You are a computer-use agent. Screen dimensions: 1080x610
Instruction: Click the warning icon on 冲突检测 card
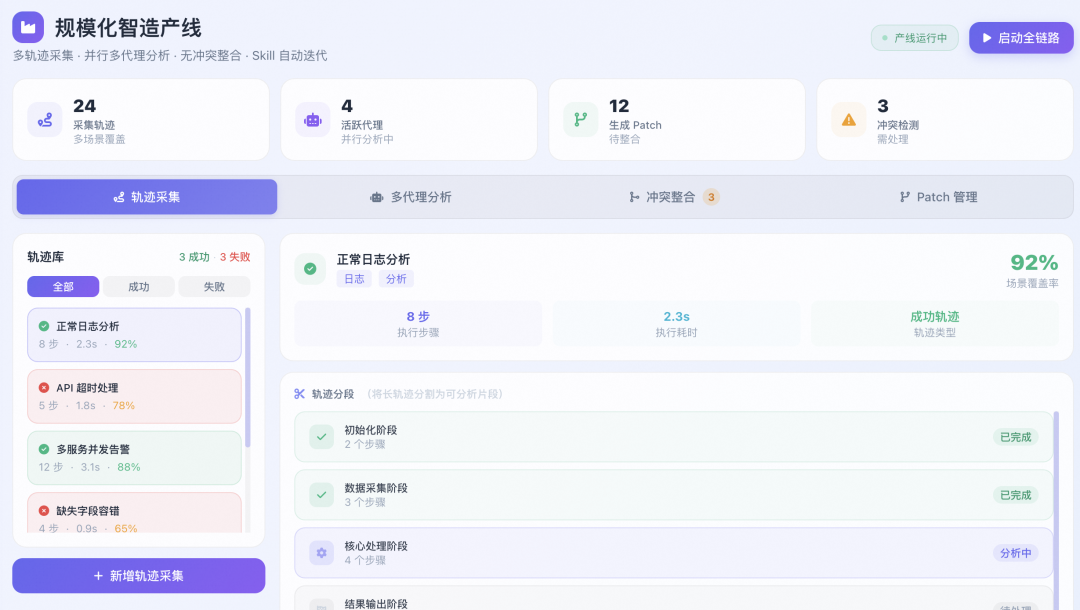pyautogui.click(x=849, y=120)
